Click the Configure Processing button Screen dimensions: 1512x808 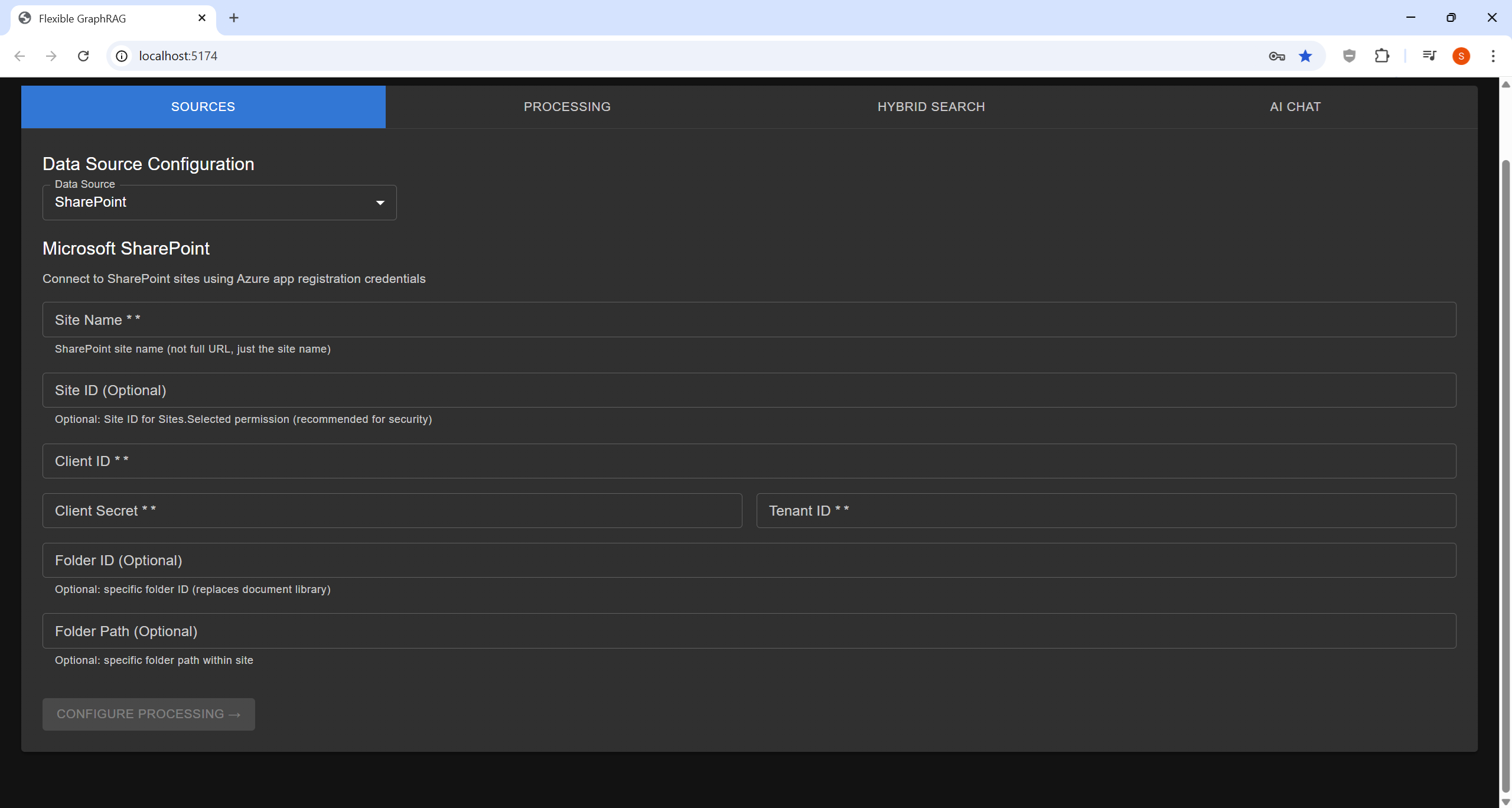tap(148, 714)
